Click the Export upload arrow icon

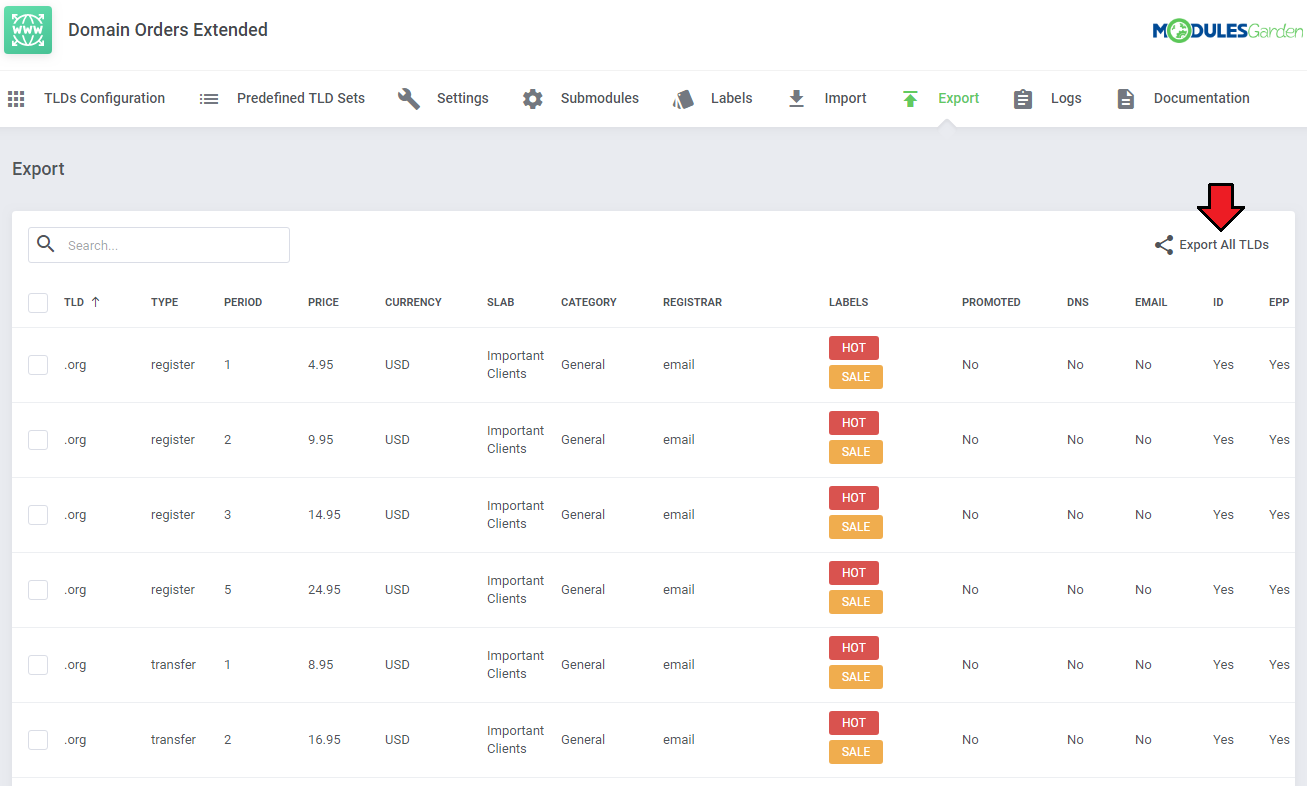point(910,99)
